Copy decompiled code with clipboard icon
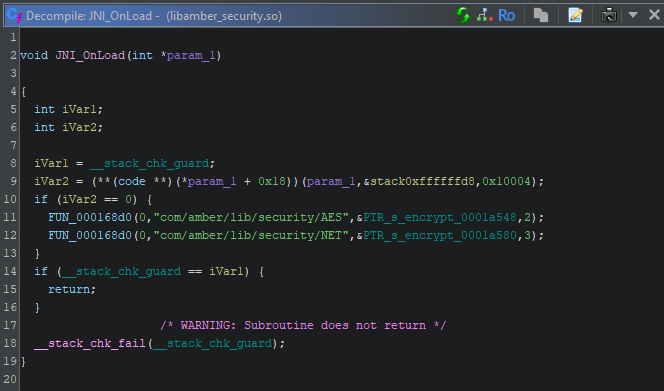 (541, 15)
